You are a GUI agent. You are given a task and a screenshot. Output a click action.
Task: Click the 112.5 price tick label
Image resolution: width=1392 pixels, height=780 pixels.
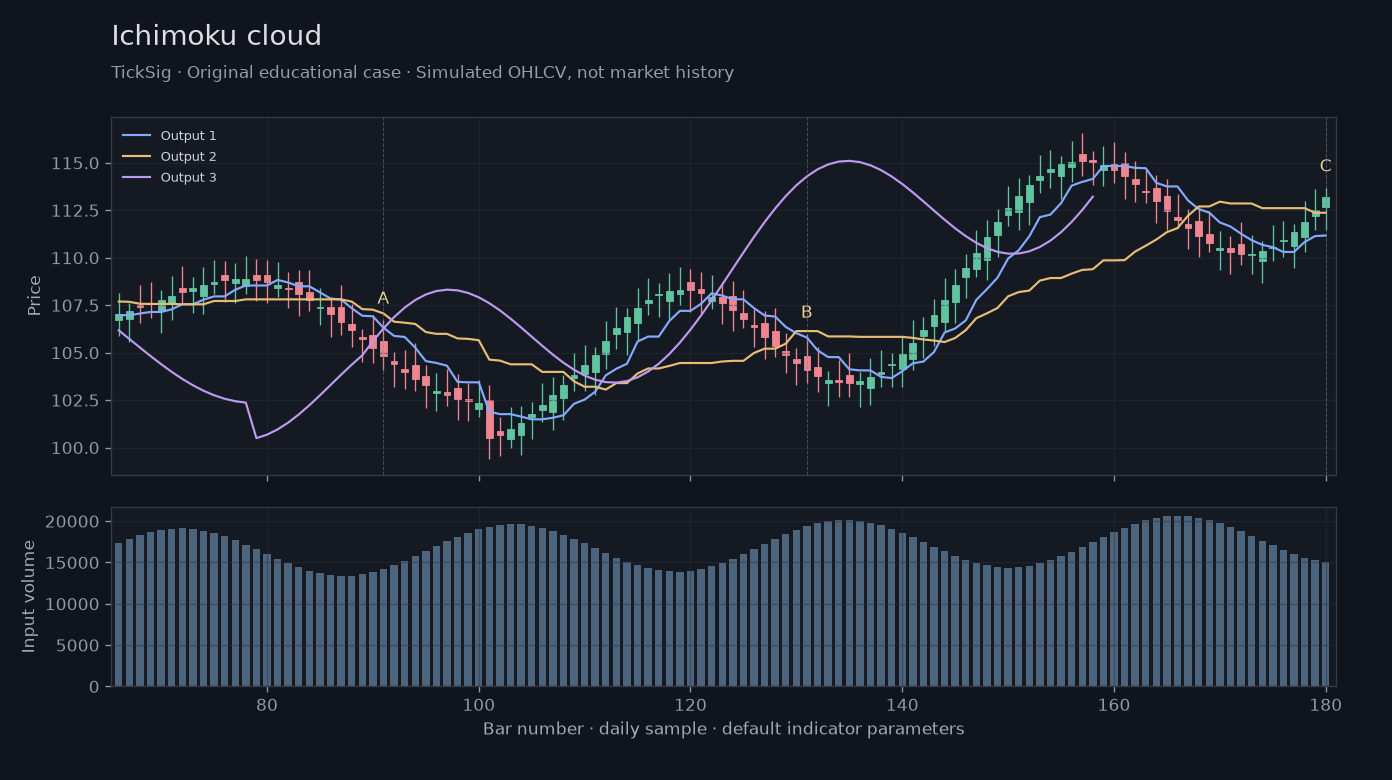pyautogui.click(x=76, y=211)
